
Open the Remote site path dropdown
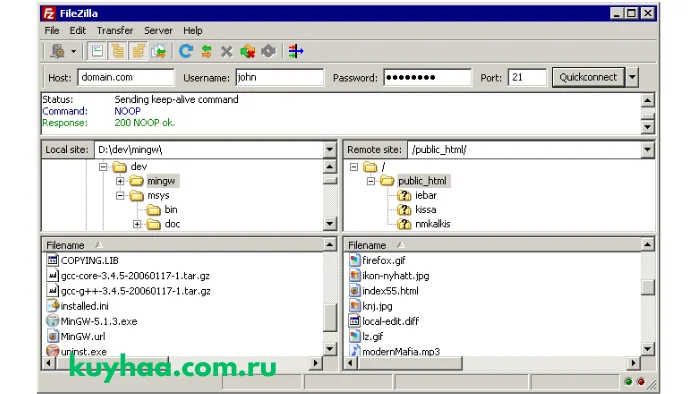coord(647,149)
